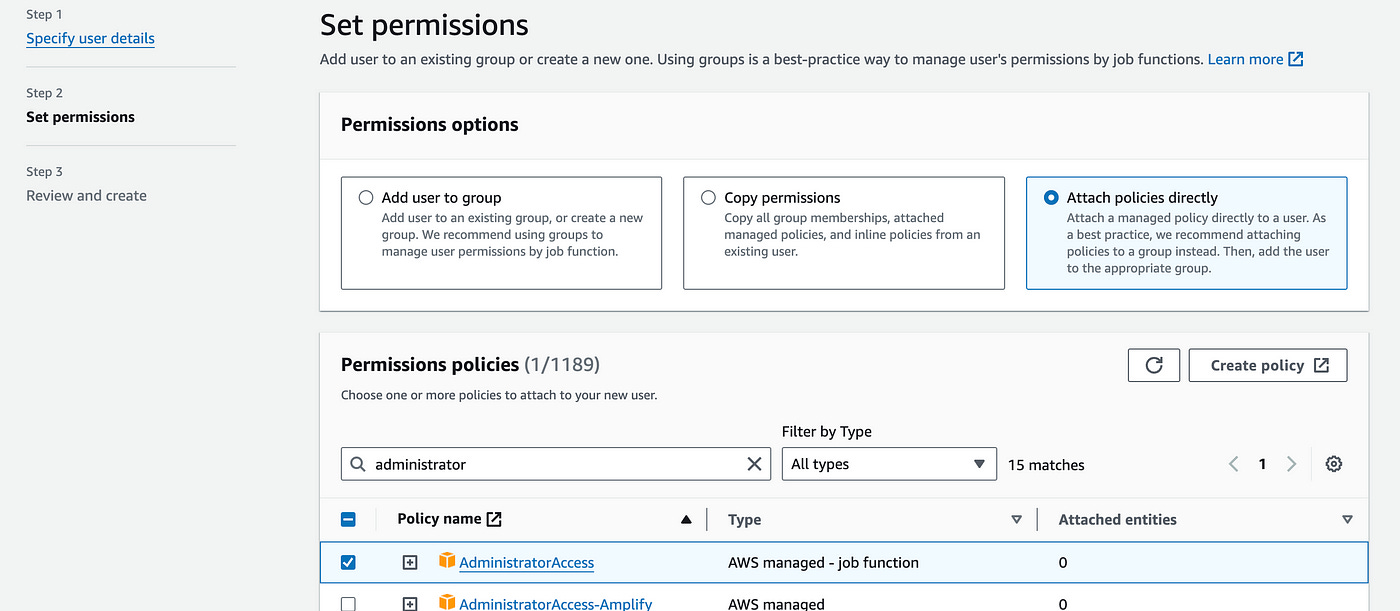The width and height of the screenshot is (1400, 611).
Task: Click the policy search input field
Action: click(x=555, y=464)
